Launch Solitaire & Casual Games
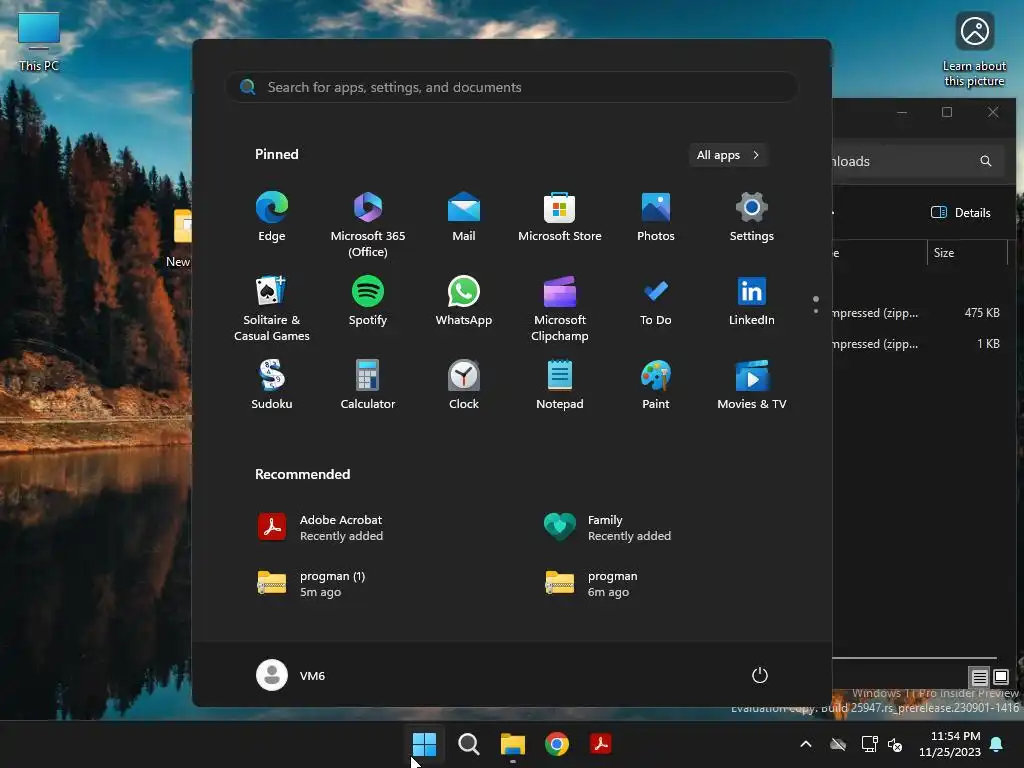Image resolution: width=1024 pixels, height=768 pixels. pyautogui.click(x=272, y=308)
